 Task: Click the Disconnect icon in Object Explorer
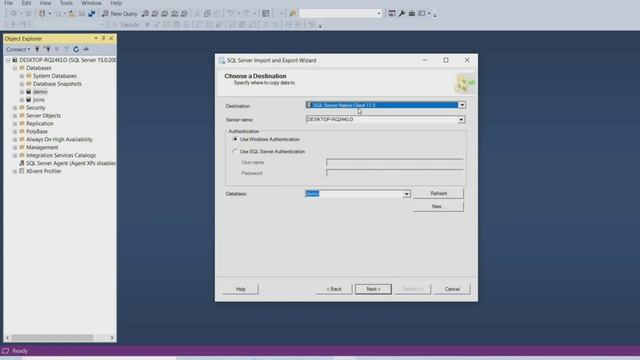point(47,49)
